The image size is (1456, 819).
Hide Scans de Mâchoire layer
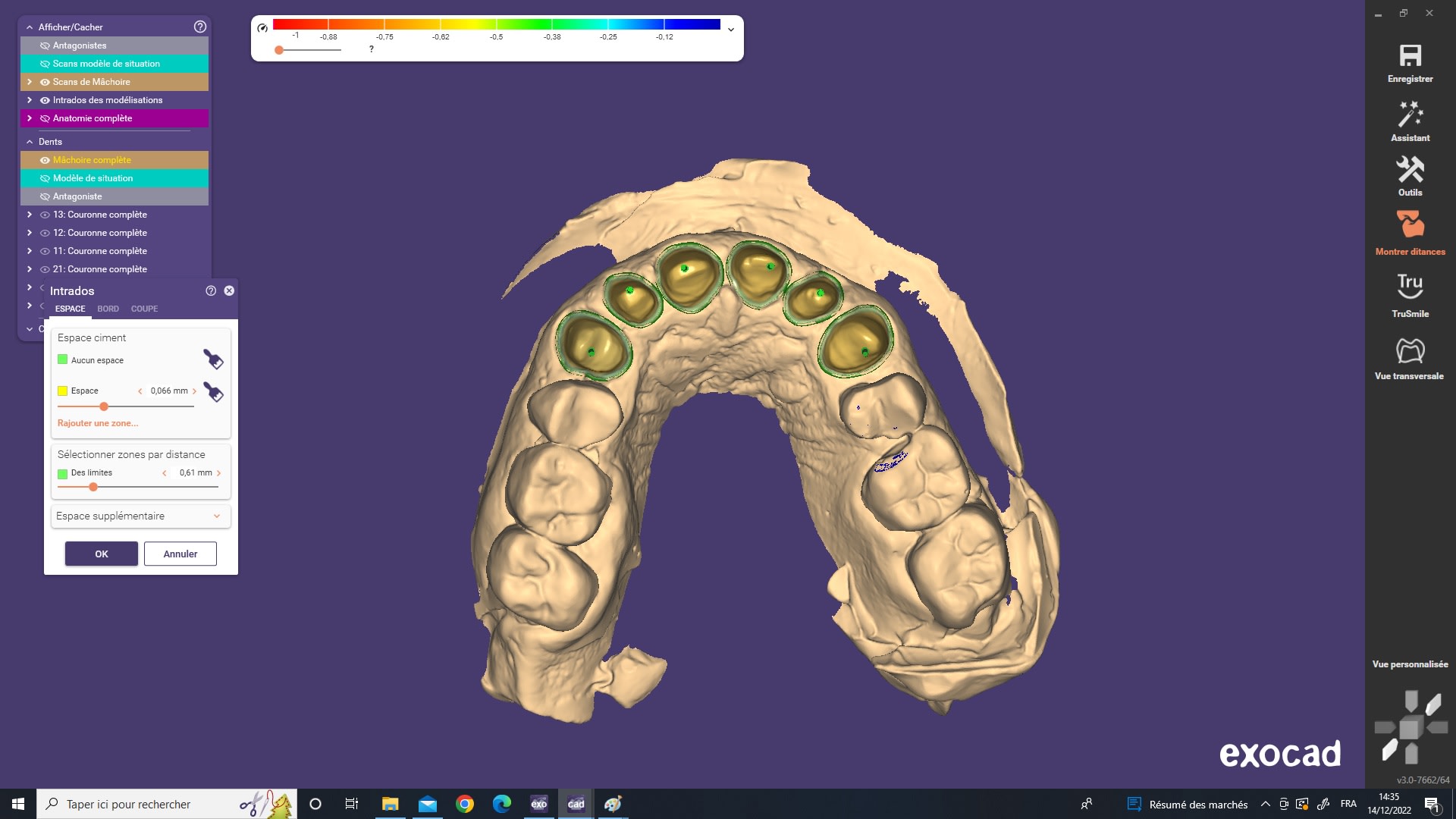tap(45, 82)
